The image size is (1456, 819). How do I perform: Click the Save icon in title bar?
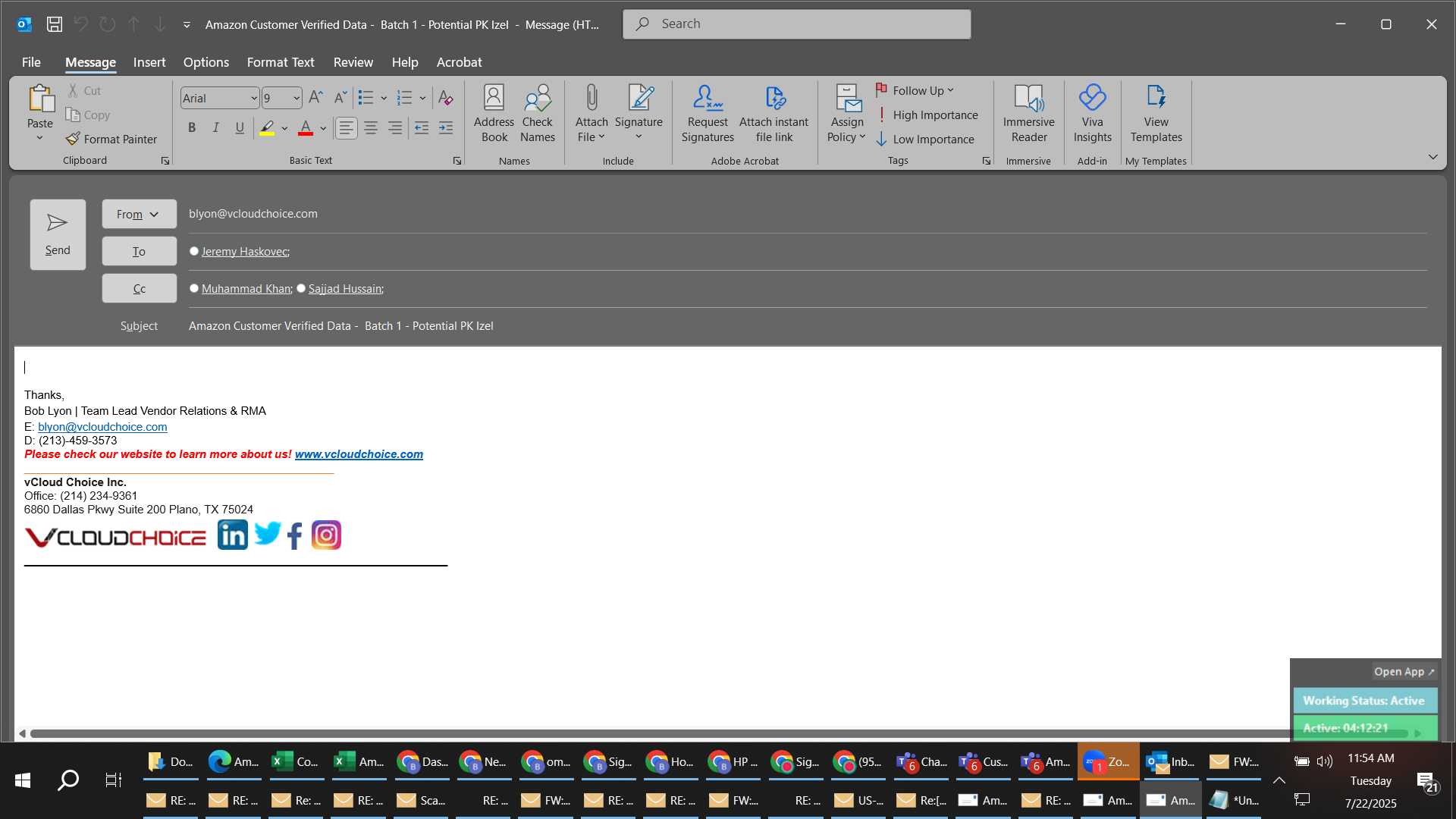point(55,24)
